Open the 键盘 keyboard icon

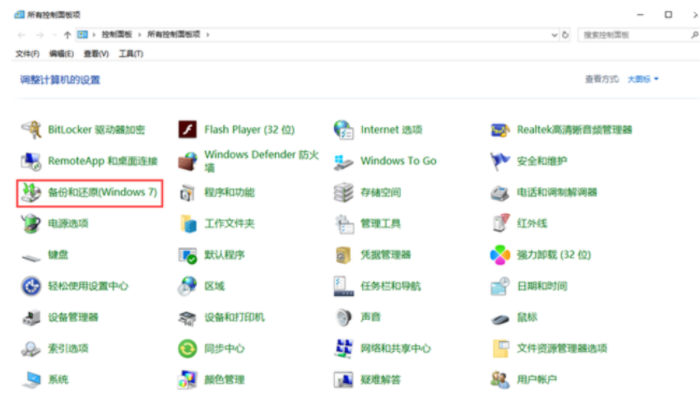pos(31,258)
